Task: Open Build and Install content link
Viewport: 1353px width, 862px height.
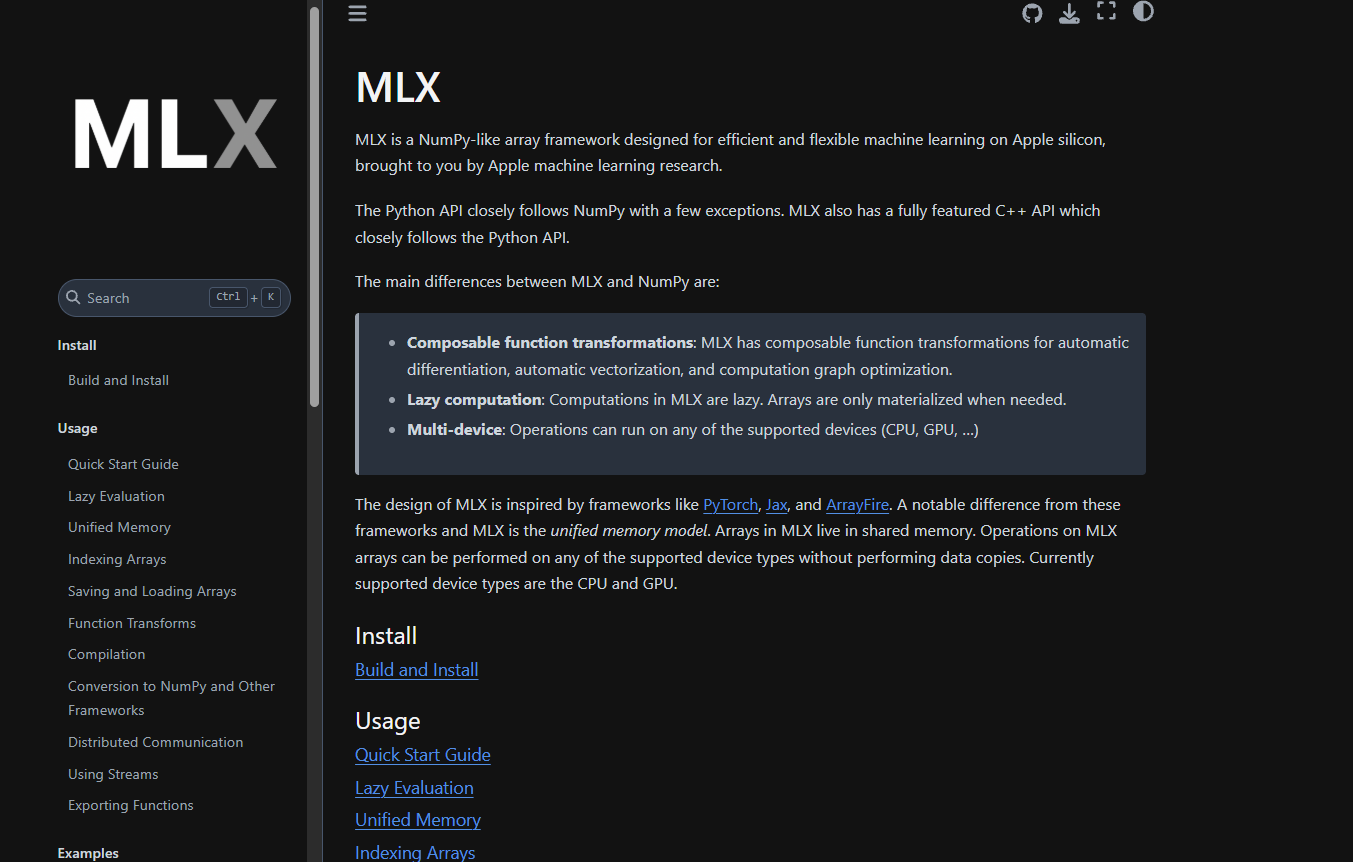Action: (x=416, y=670)
